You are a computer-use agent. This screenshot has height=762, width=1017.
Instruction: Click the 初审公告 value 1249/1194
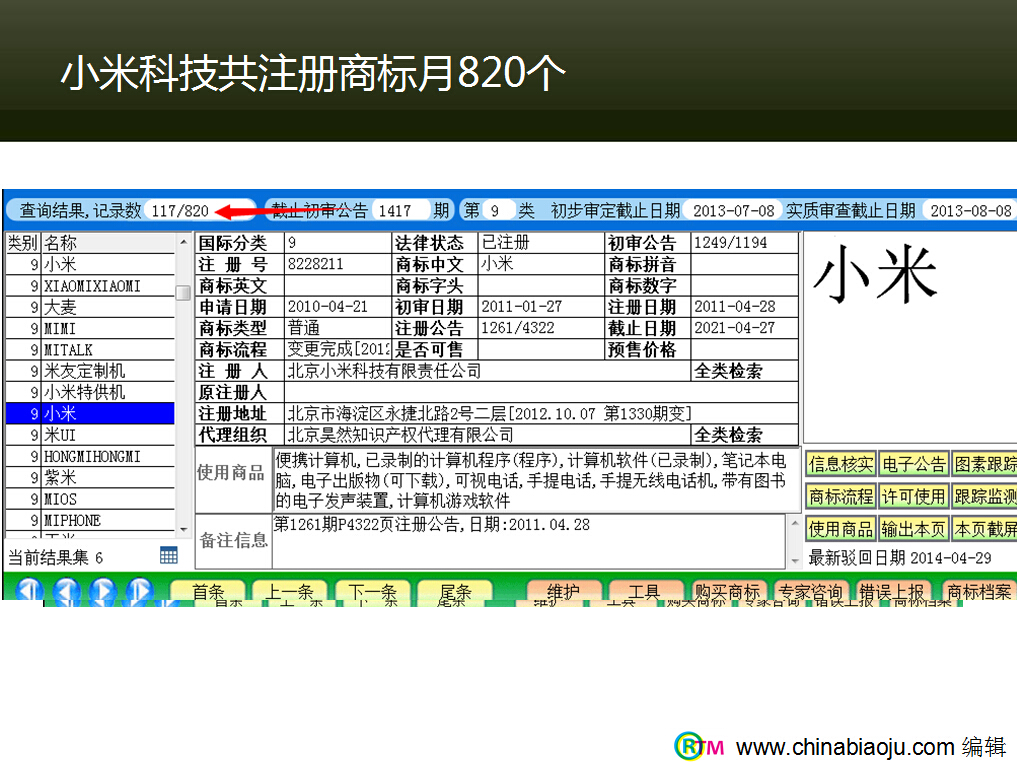coord(730,243)
